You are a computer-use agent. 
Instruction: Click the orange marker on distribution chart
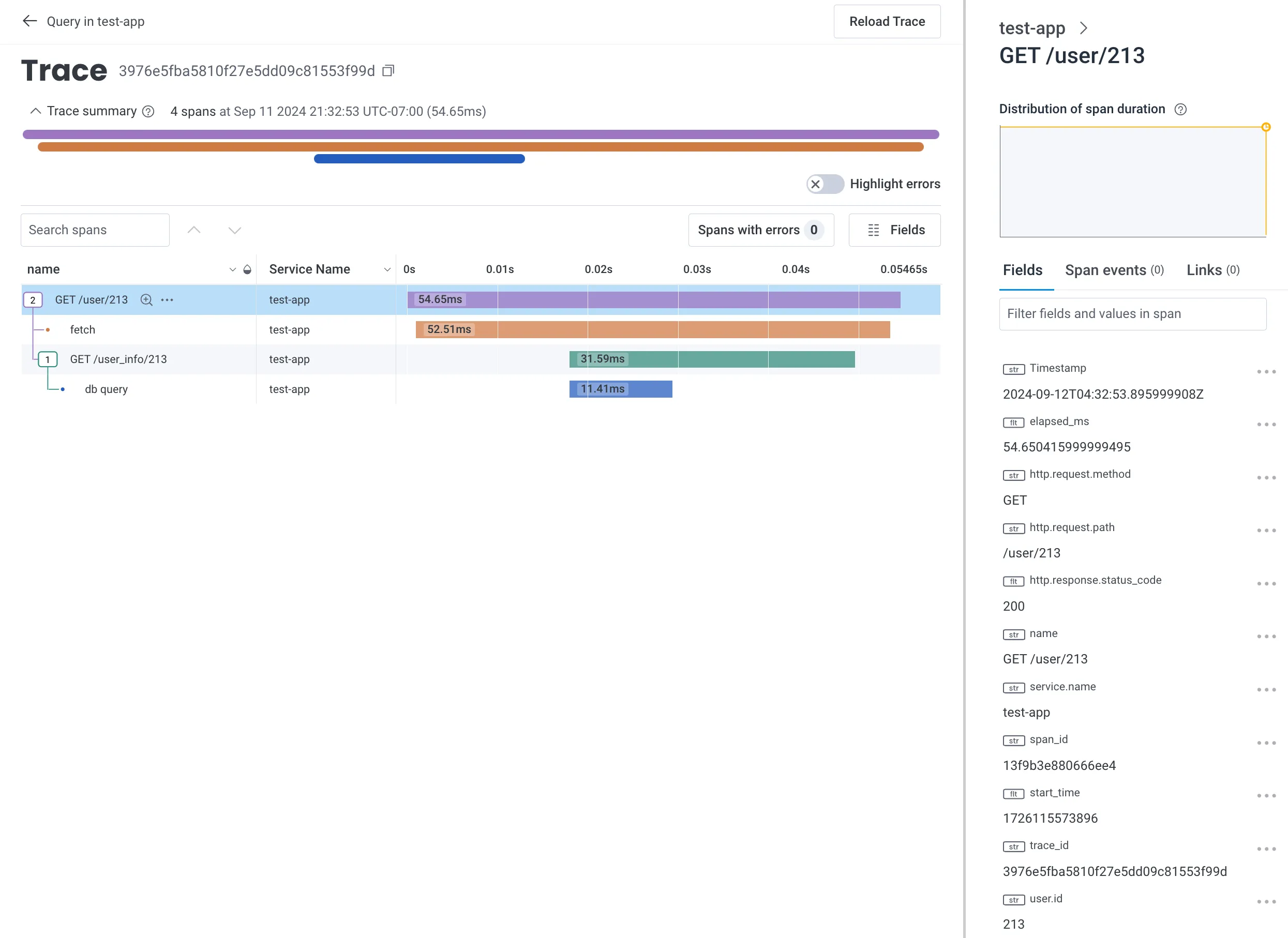point(1266,127)
